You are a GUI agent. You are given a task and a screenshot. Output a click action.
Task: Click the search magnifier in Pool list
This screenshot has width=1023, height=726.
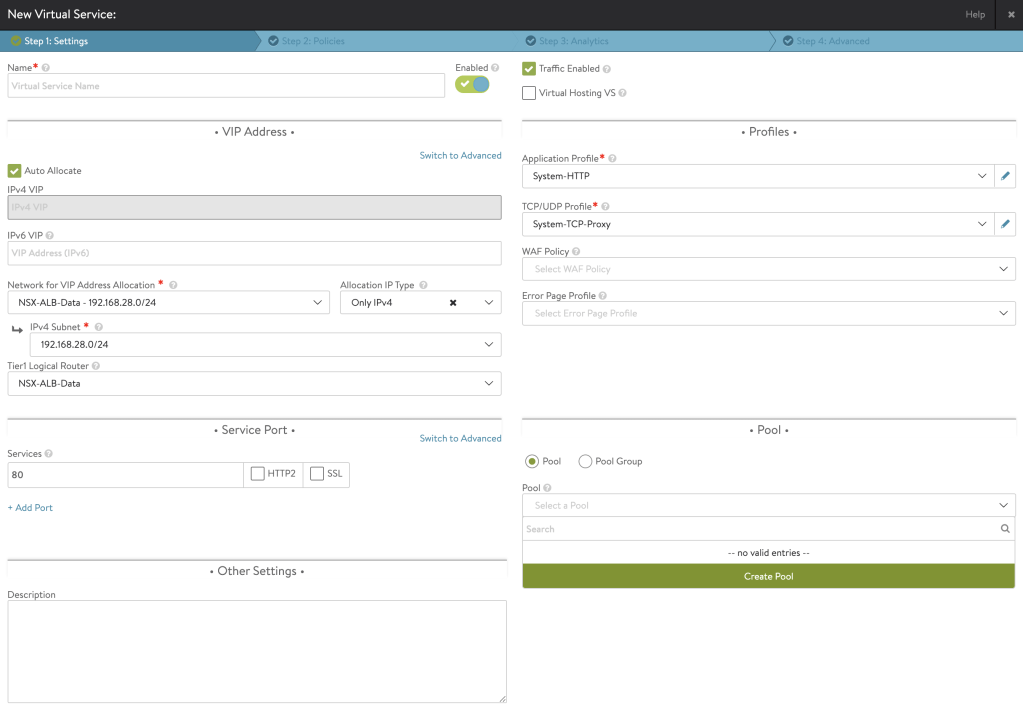coord(1005,529)
